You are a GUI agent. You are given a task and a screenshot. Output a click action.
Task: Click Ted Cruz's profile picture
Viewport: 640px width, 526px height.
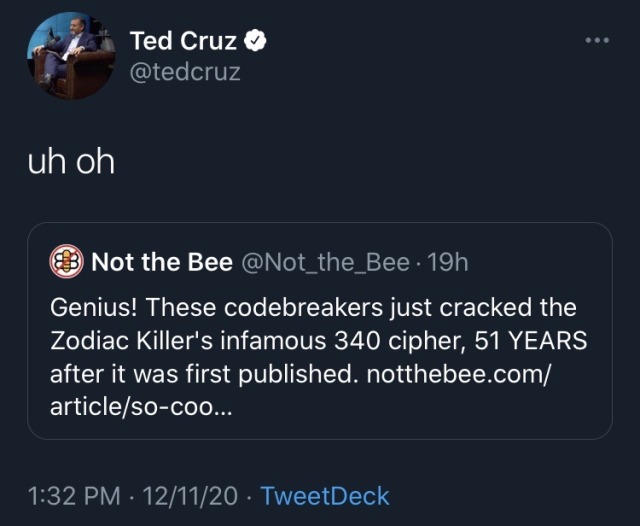(71, 57)
